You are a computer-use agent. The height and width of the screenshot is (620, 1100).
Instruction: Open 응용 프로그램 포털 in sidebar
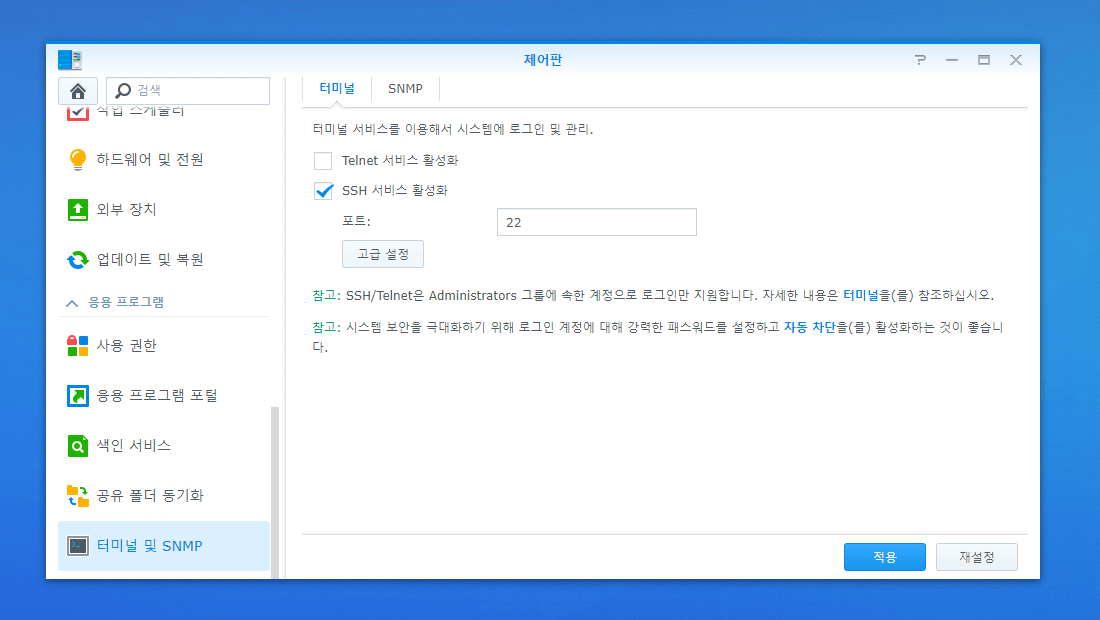click(x=163, y=396)
